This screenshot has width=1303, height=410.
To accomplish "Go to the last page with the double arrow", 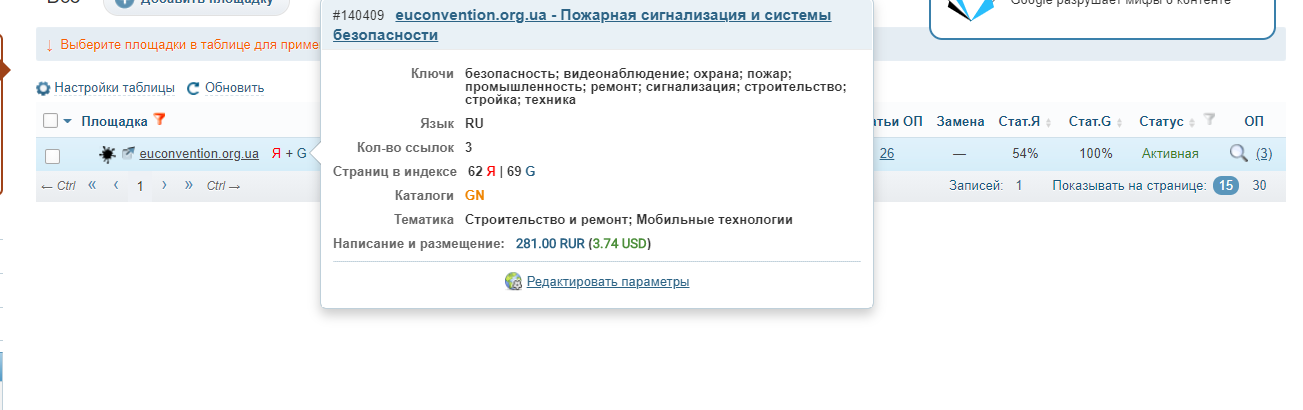I will (x=188, y=186).
